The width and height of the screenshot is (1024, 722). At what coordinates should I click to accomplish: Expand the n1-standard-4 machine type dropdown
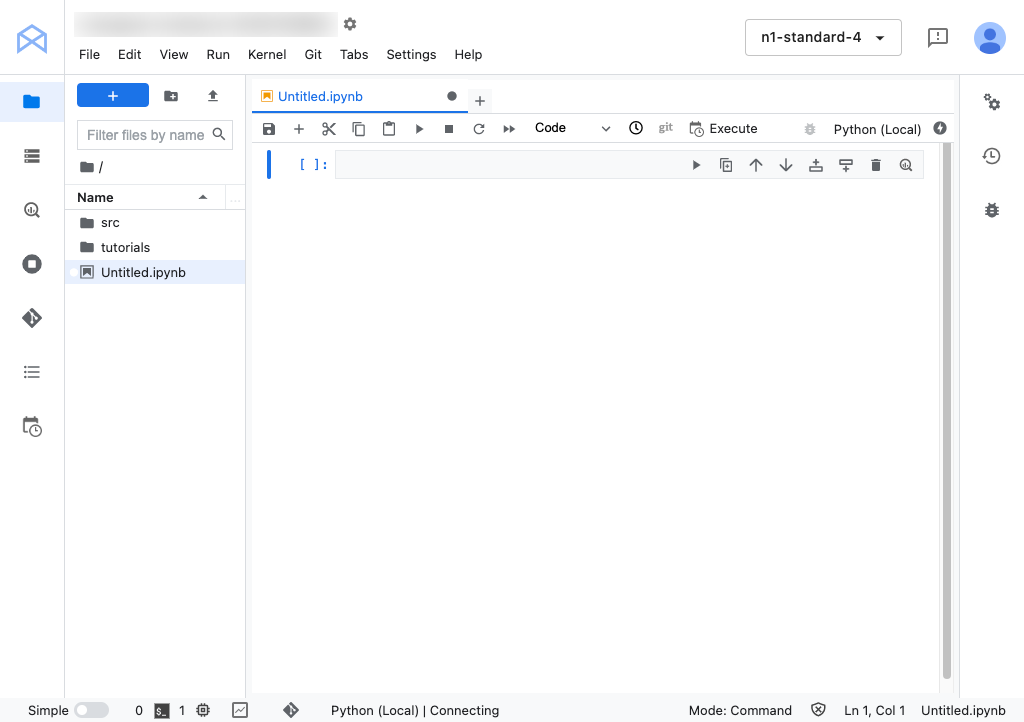[822, 38]
